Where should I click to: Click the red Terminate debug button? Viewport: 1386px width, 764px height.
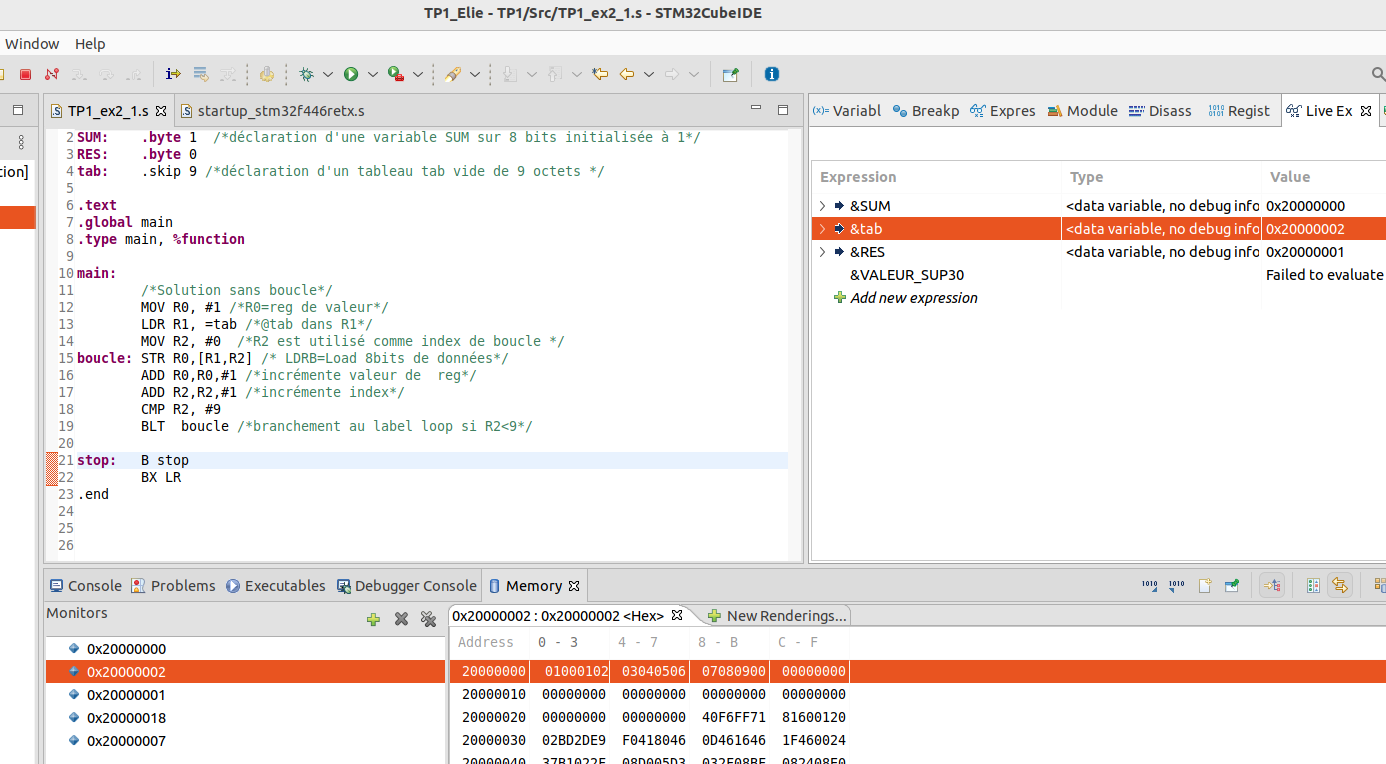(26, 74)
